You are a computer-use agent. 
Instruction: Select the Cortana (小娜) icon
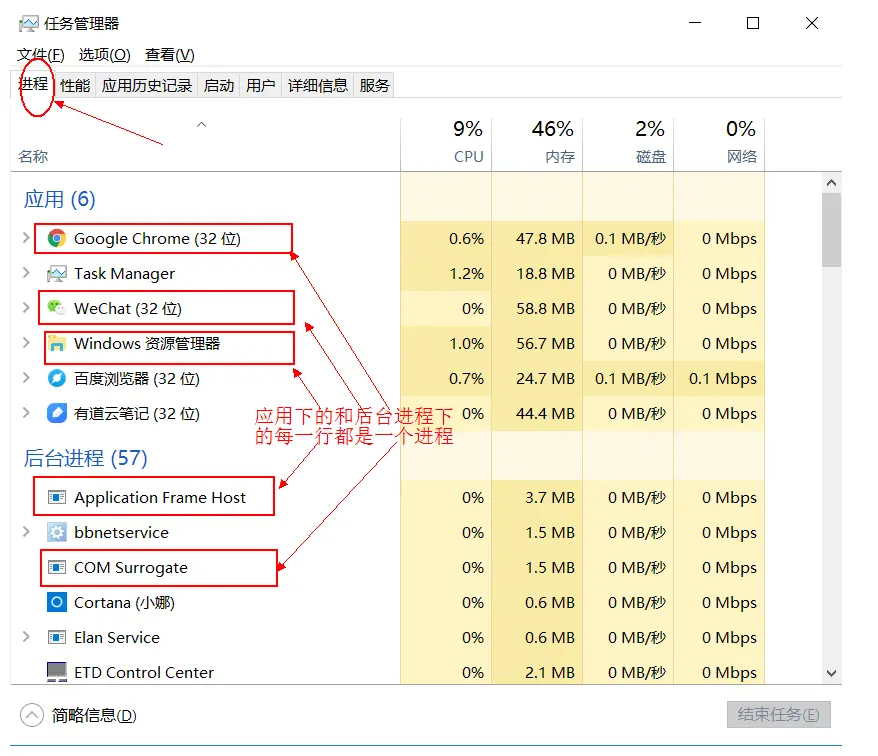[x=59, y=602]
